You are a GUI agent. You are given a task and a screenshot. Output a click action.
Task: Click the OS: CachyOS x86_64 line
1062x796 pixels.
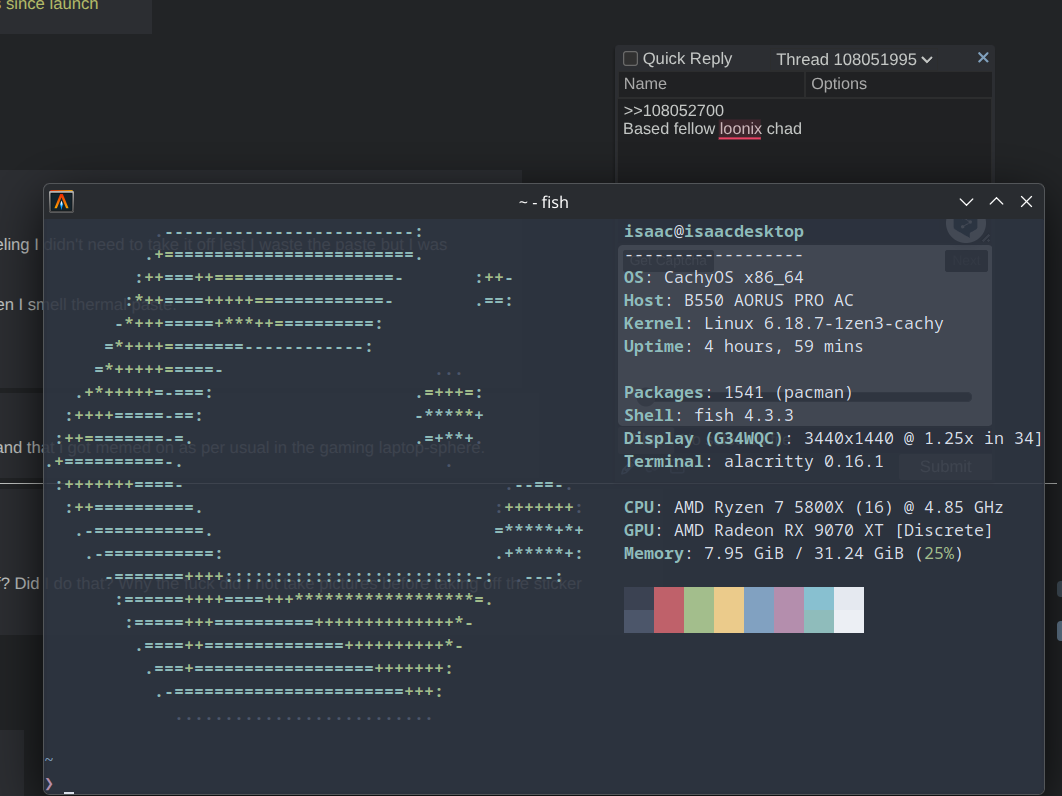coord(714,278)
